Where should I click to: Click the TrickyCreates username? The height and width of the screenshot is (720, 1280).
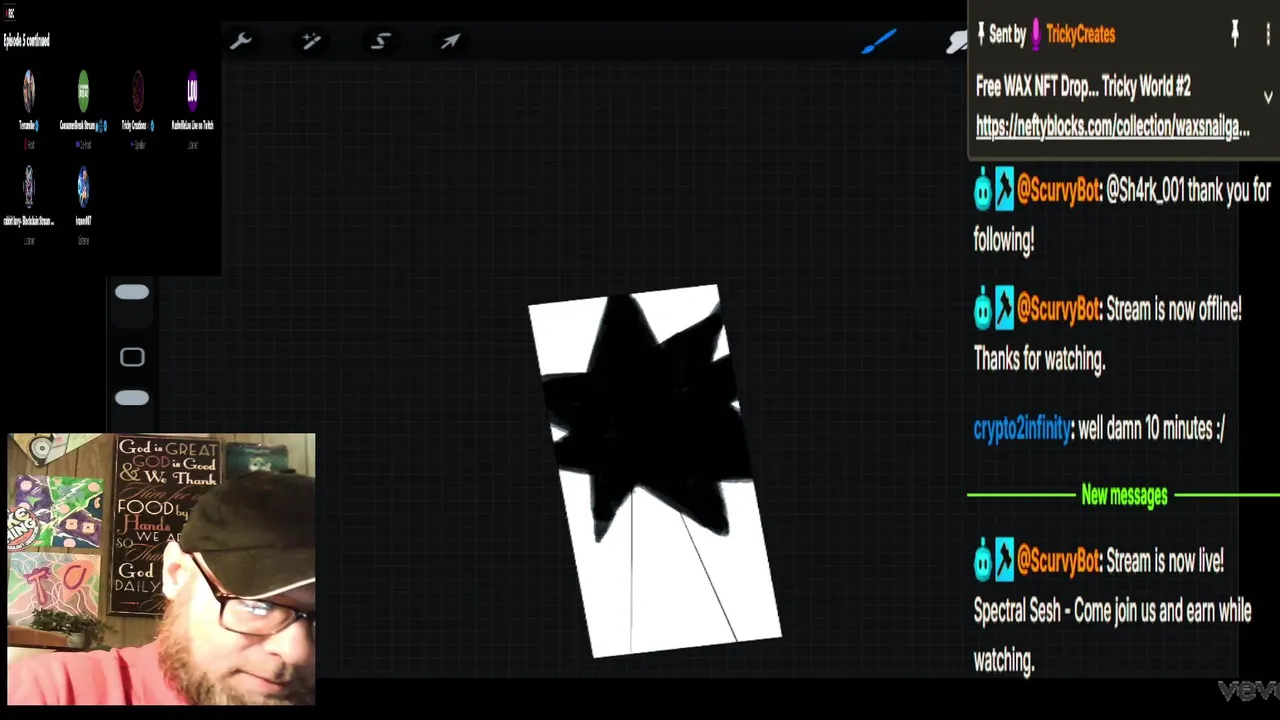tap(1080, 34)
